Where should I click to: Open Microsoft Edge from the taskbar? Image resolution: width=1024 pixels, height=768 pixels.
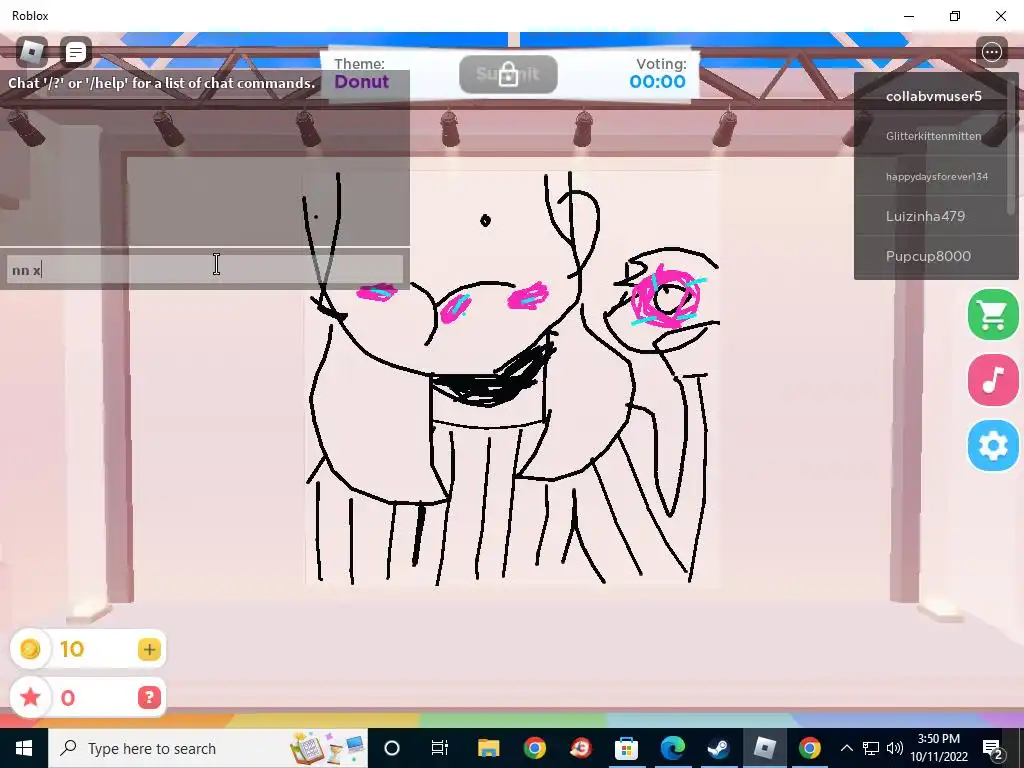672,748
